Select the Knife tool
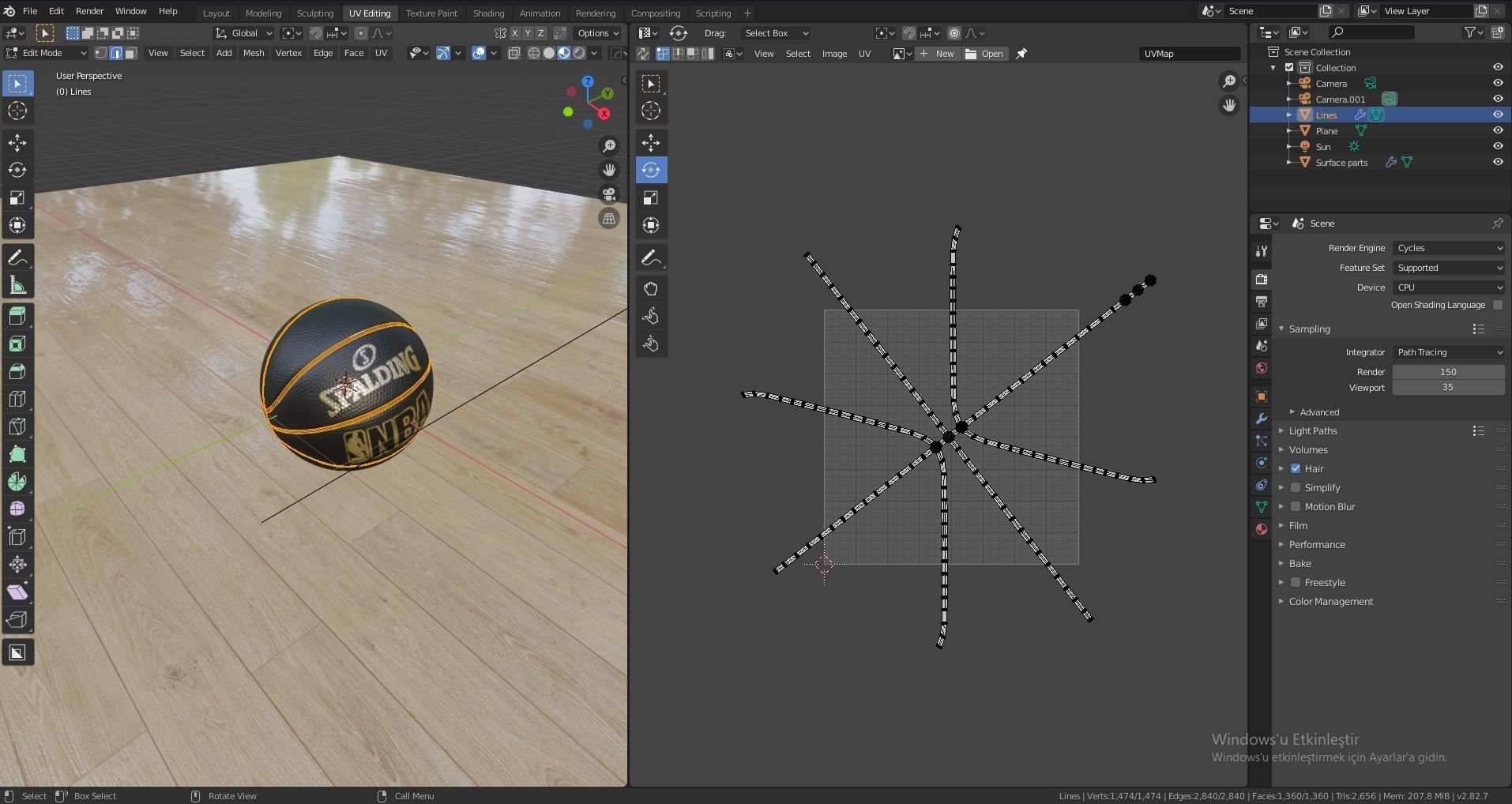Viewport: 1512px width, 804px height. (17, 426)
